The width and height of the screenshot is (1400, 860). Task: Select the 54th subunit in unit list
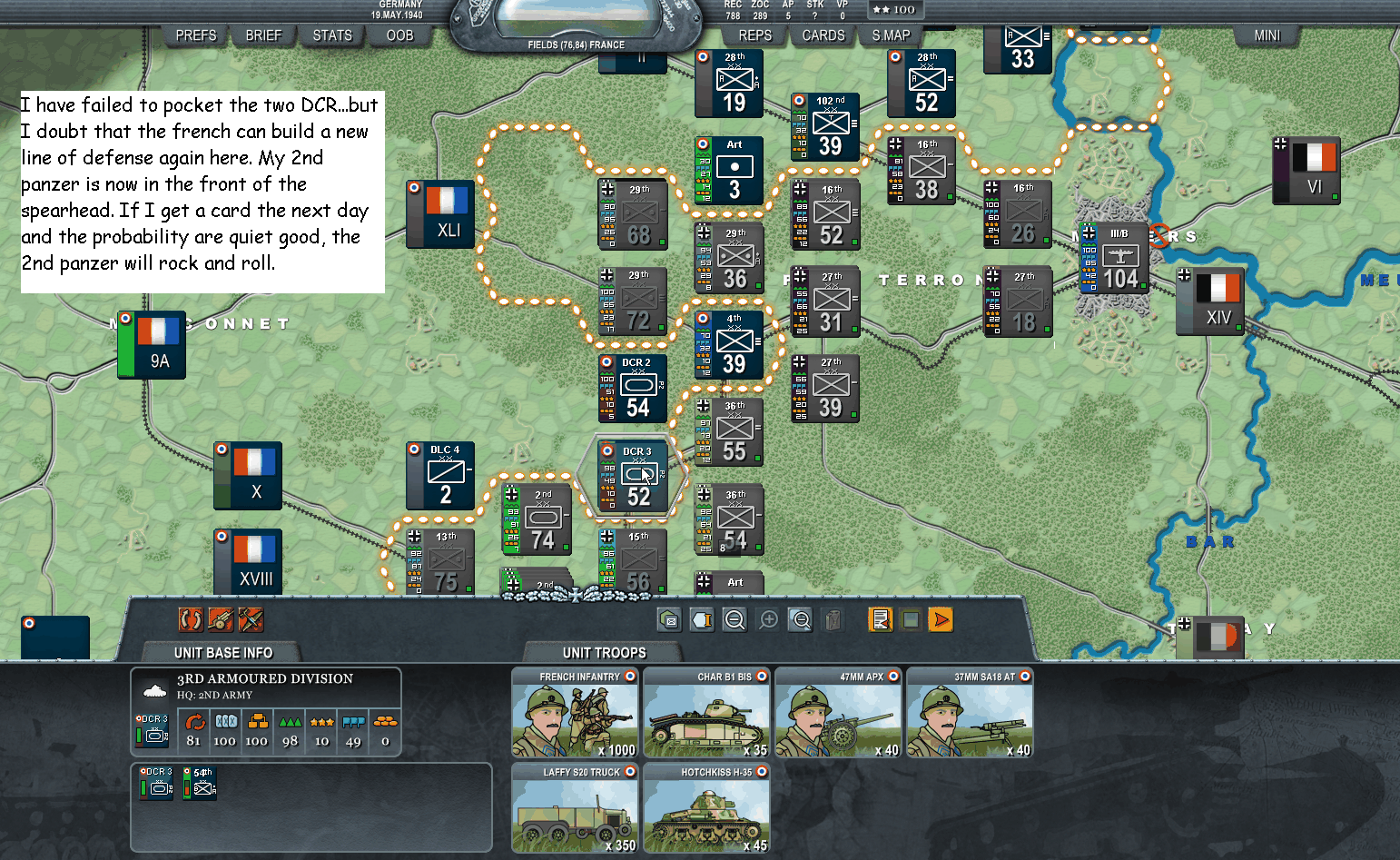(200, 782)
